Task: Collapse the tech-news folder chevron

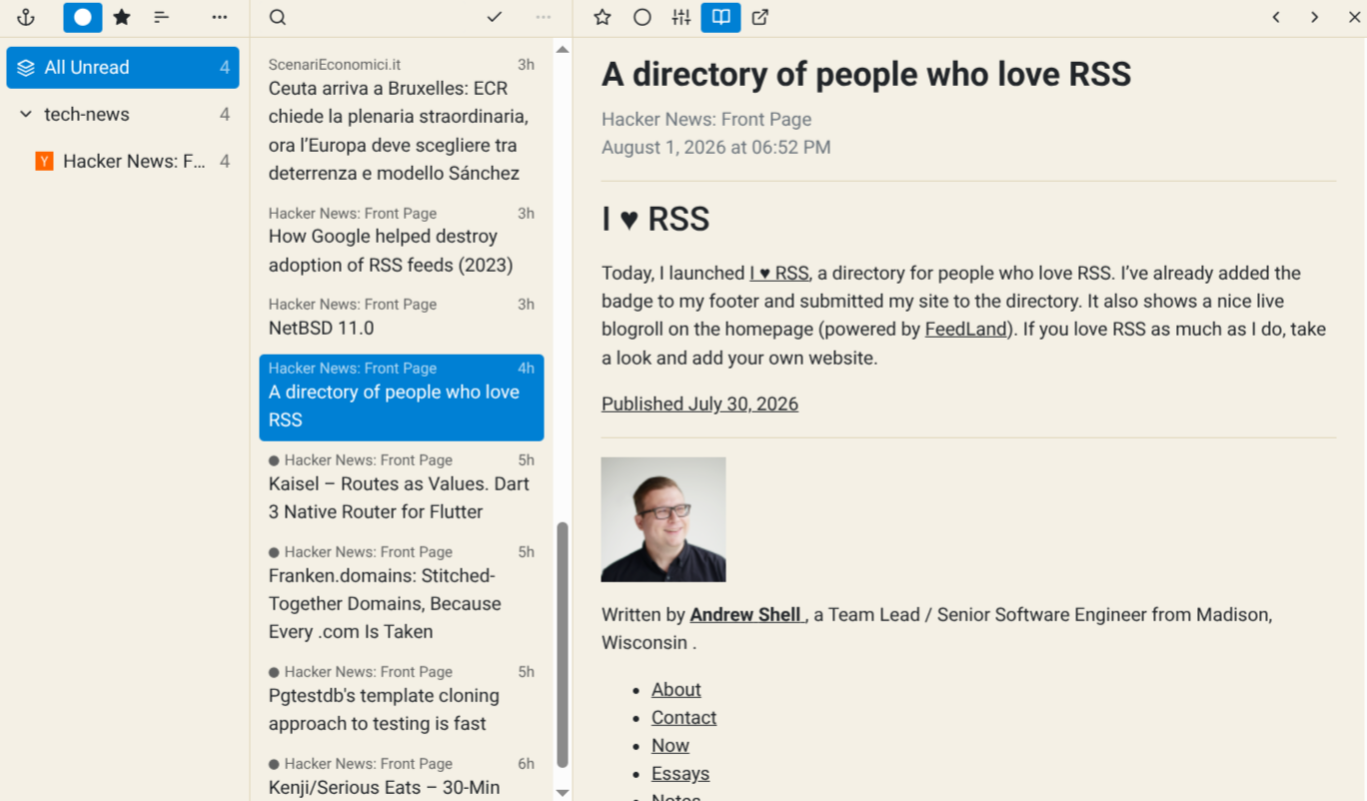Action: pos(26,114)
